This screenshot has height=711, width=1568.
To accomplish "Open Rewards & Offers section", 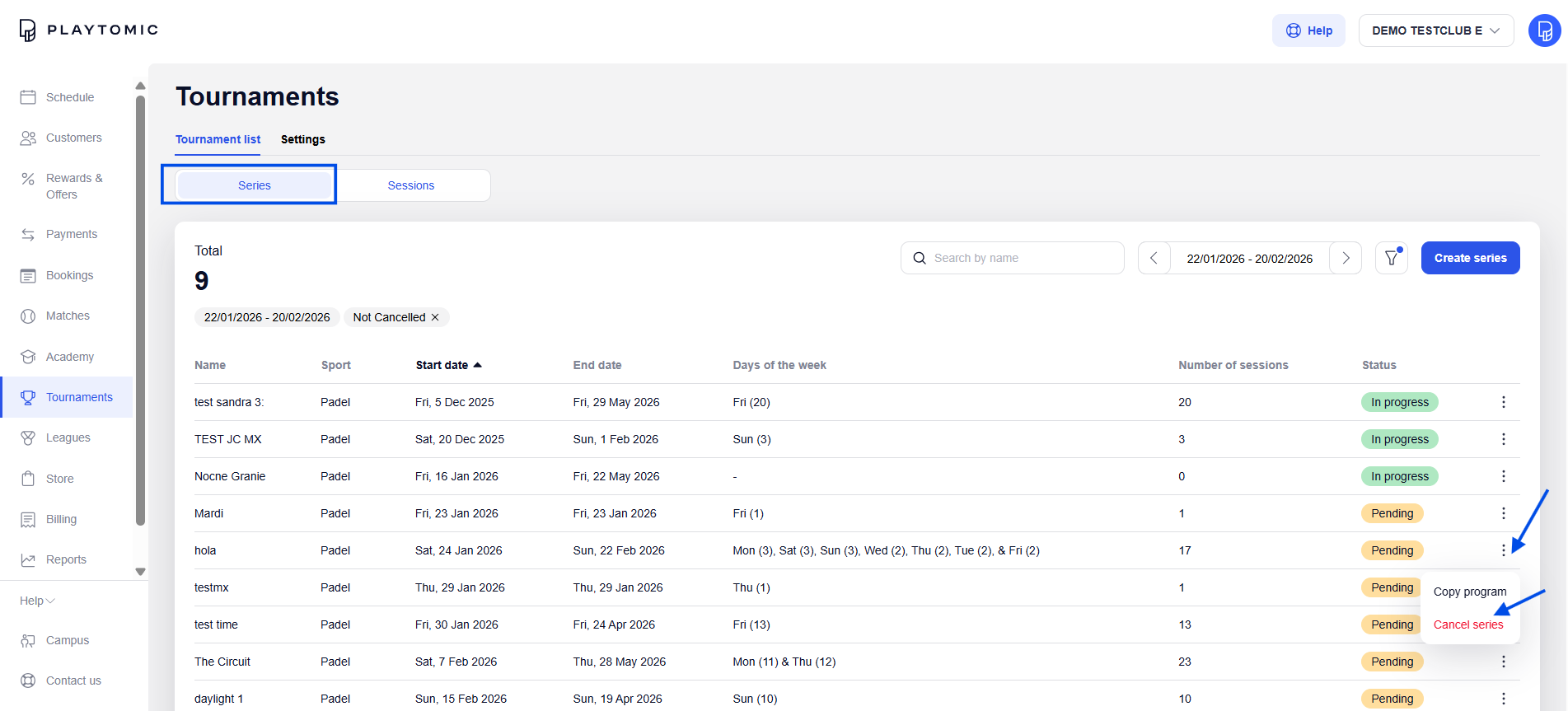I will pos(73,186).
